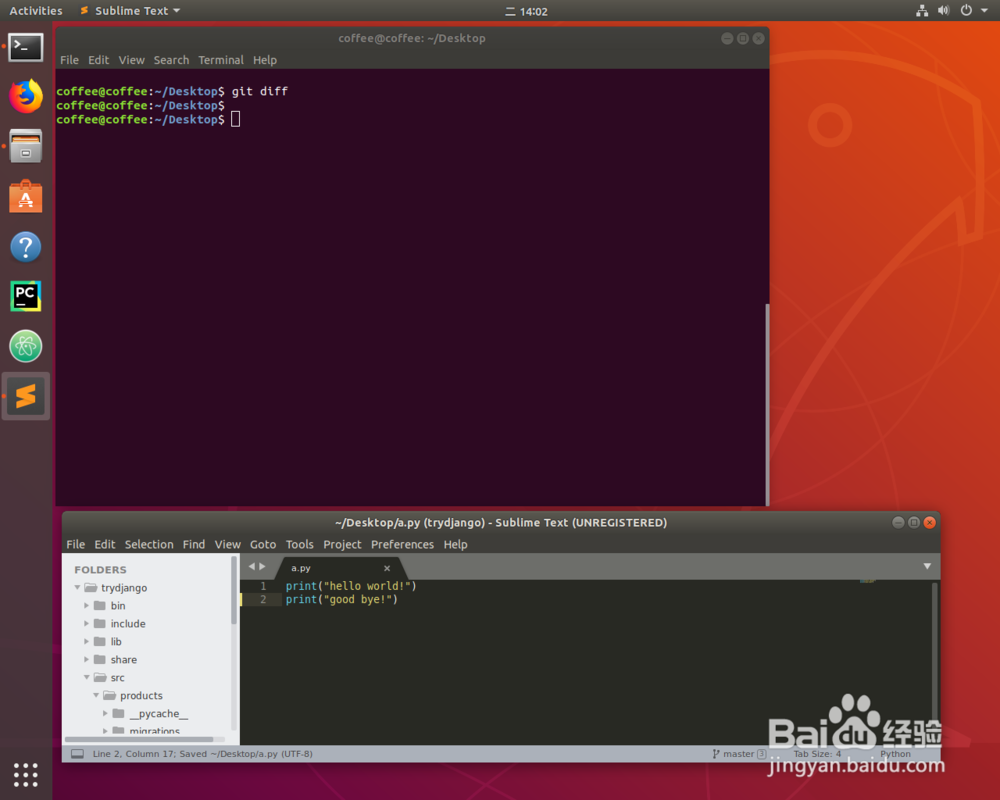
Task: Toggle Sublime side bar via status bar icon
Action: point(77,753)
